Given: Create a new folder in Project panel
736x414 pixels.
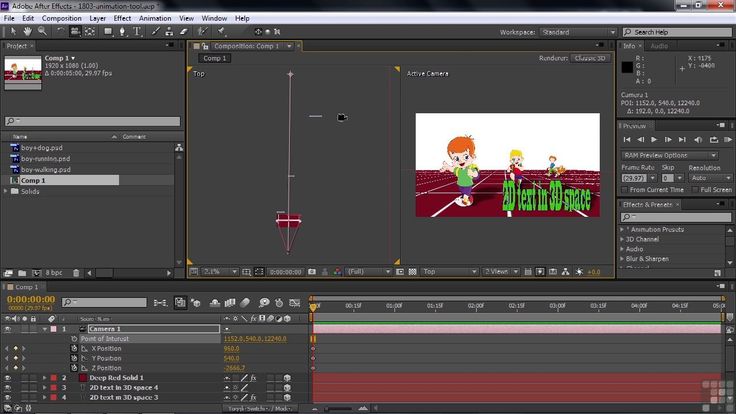Looking at the screenshot, I should tap(22, 273).
